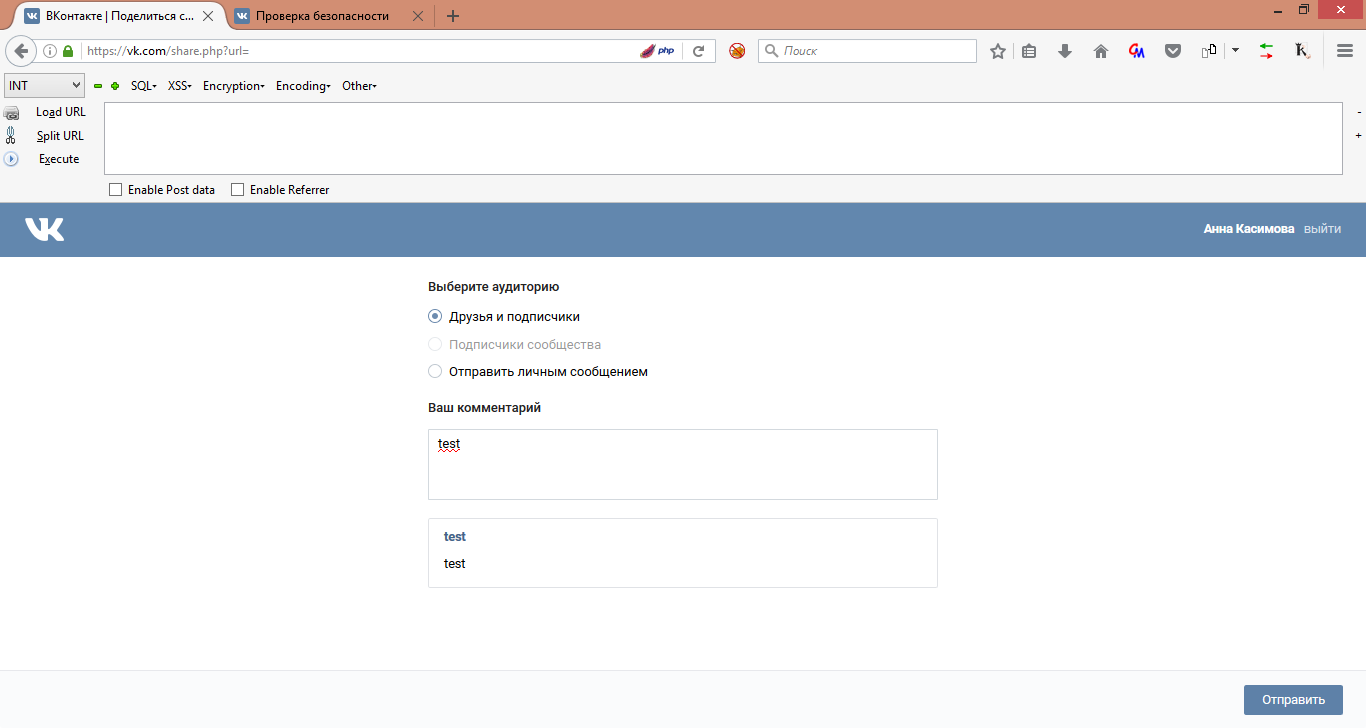The width and height of the screenshot is (1366, 728).
Task: Open the XSS menu in HackBar
Action: pos(180,86)
